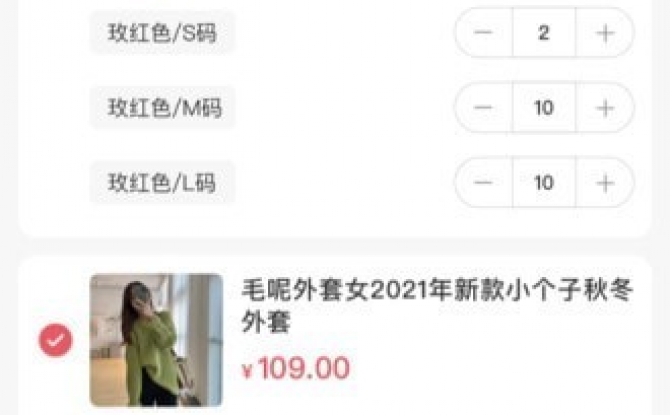Decrease quantity for 玫红色/S码

(x=483, y=32)
